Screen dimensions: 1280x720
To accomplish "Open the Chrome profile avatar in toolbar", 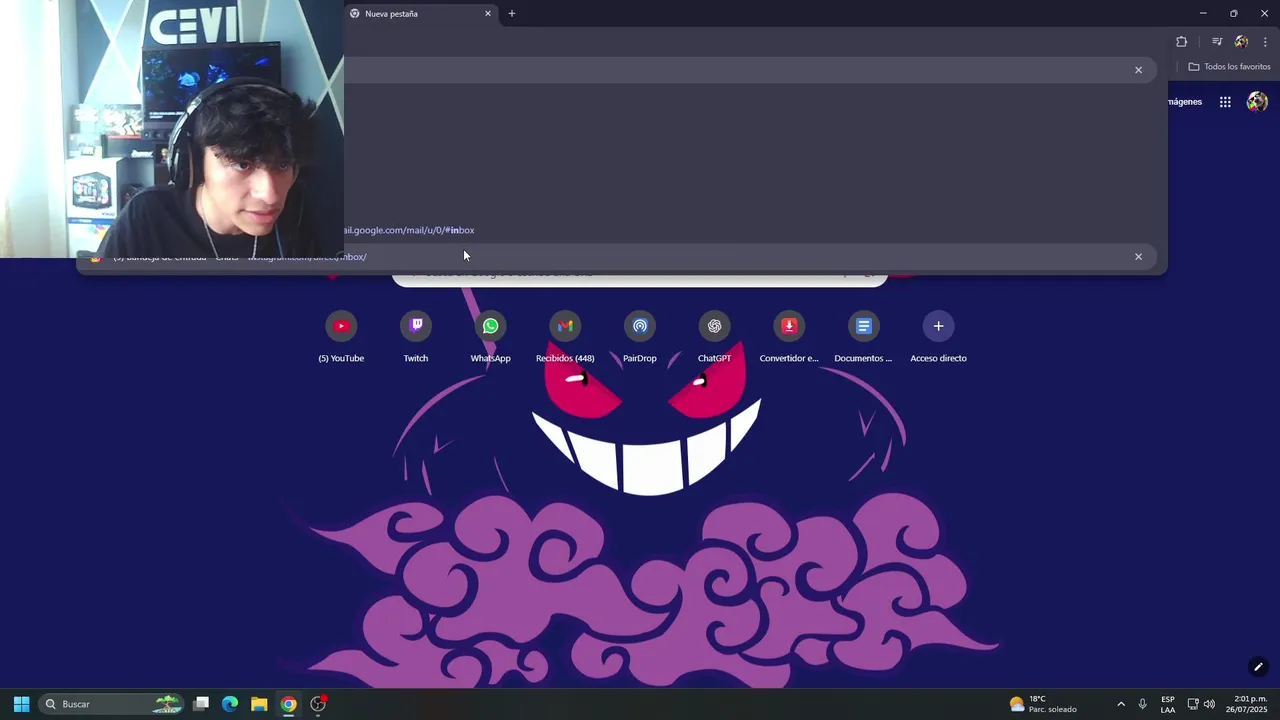I will pyautogui.click(x=1241, y=42).
